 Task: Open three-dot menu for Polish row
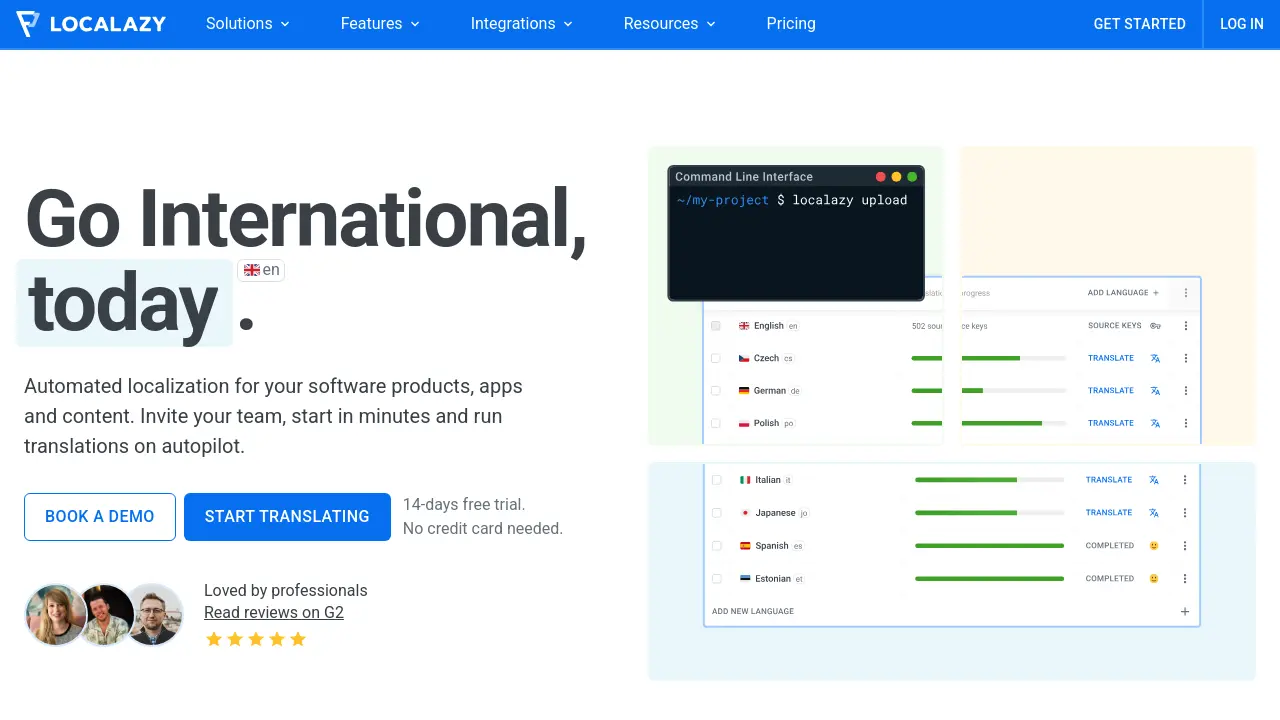1186,423
